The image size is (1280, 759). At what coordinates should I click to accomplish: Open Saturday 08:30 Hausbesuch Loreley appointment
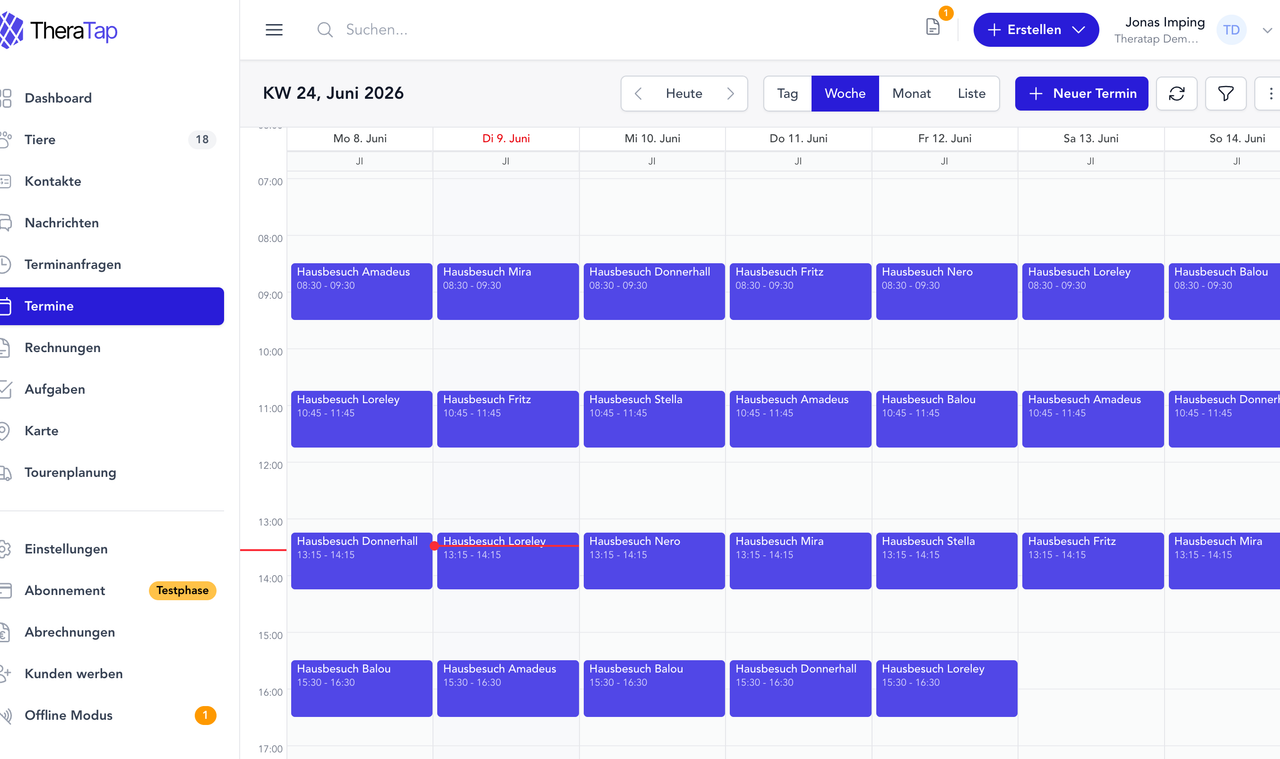pos(1093,292)
